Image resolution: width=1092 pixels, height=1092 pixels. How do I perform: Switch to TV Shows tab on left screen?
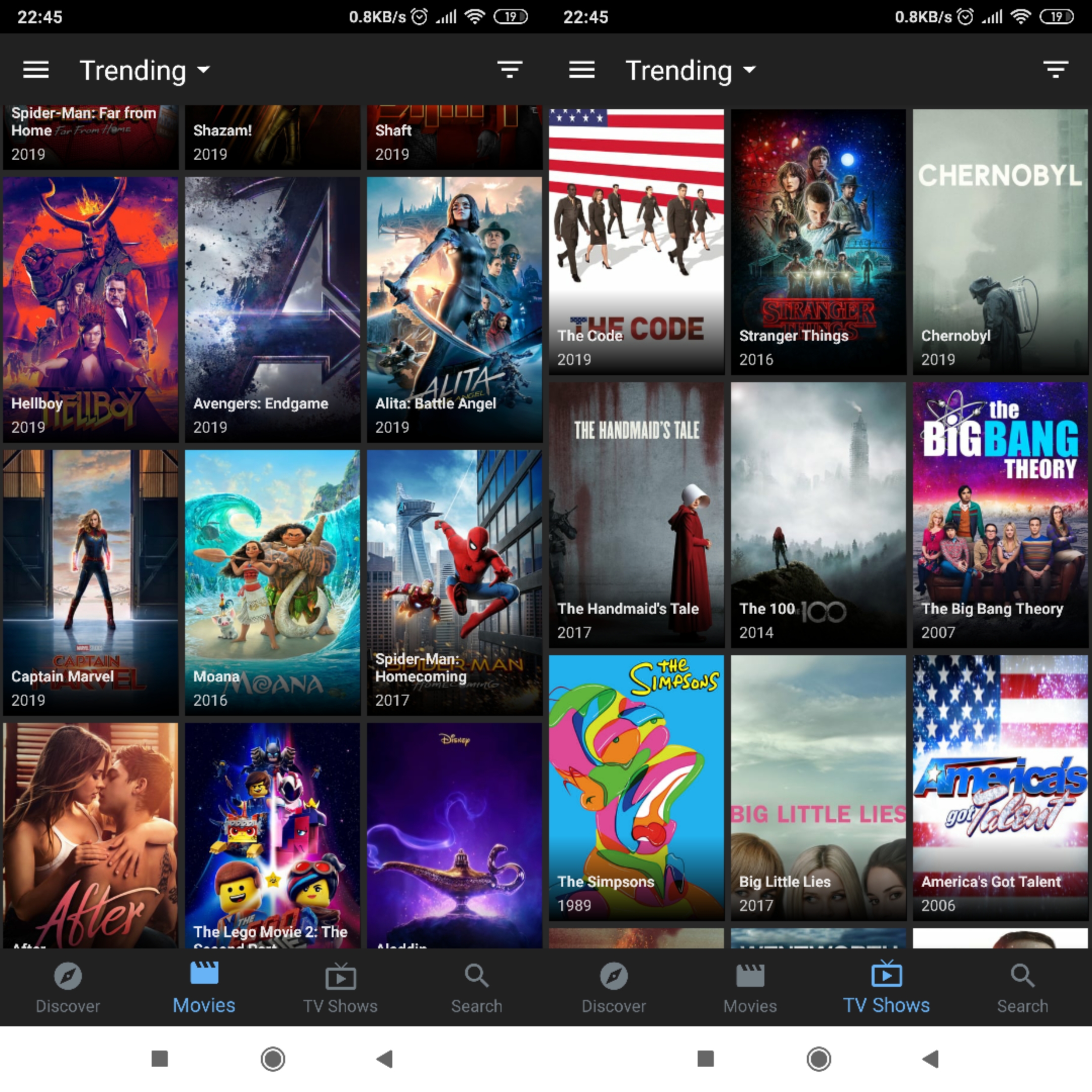340,987
